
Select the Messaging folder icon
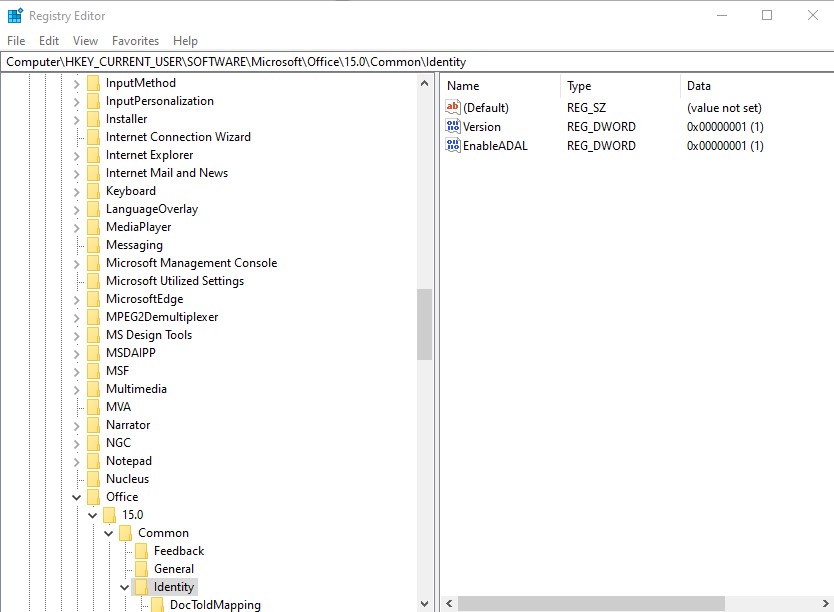(x=93, y=245)
